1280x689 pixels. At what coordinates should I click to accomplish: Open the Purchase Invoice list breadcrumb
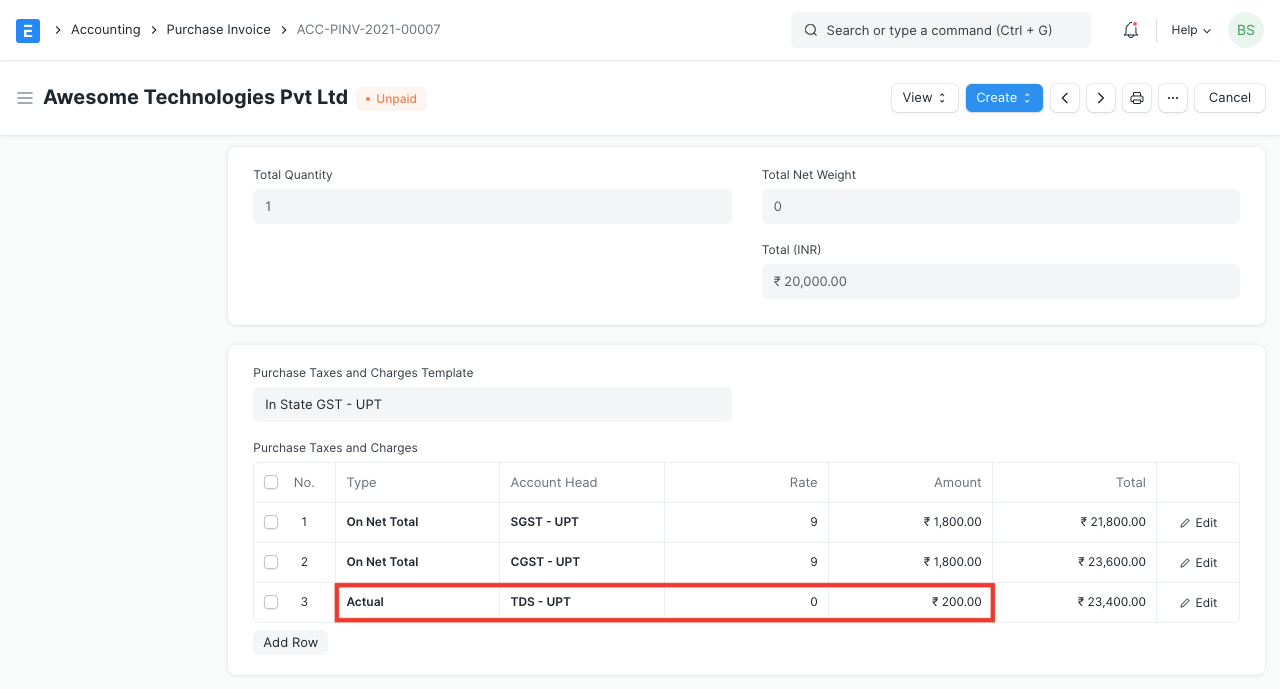click(218, 29)
